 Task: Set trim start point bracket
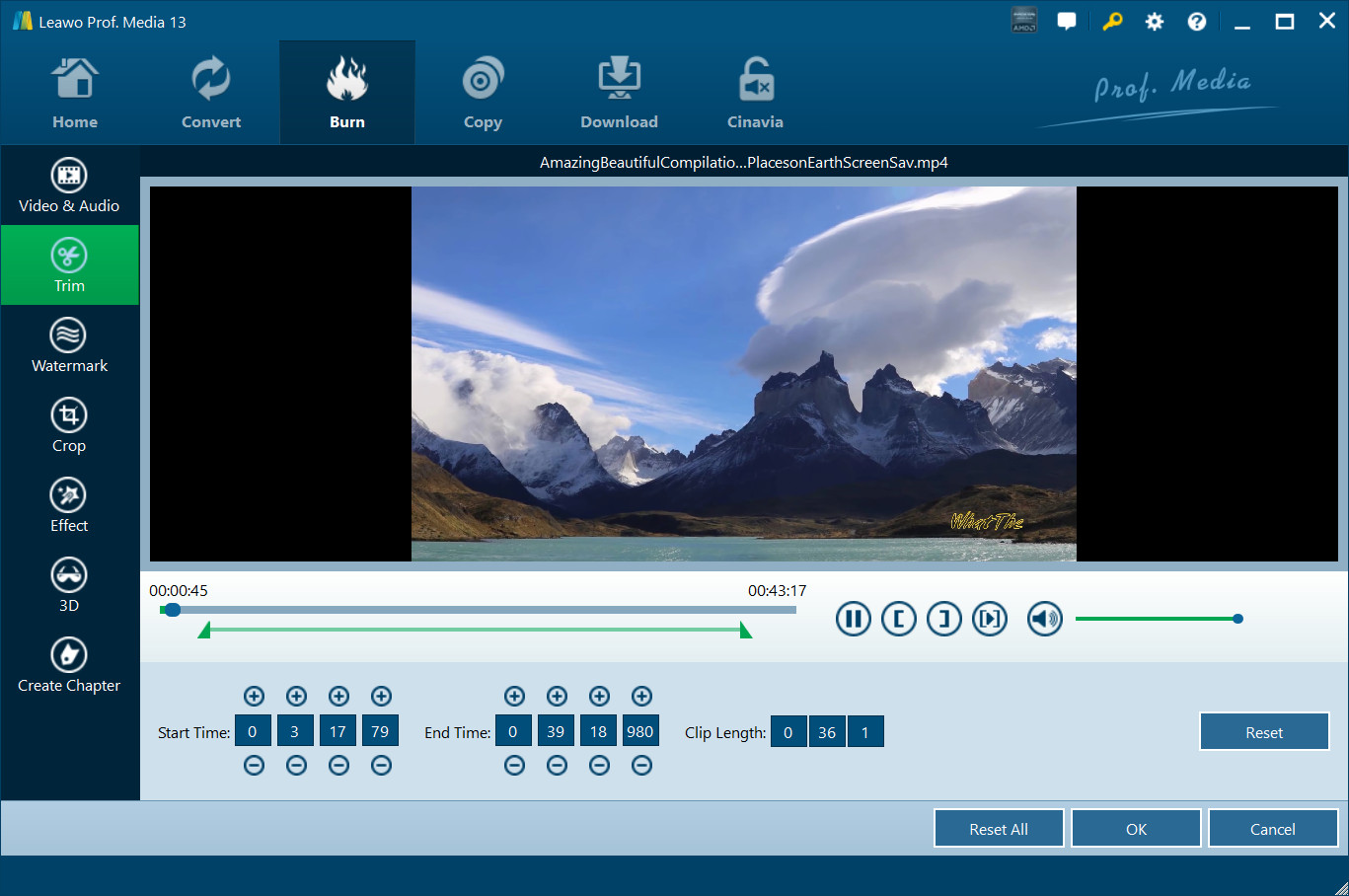point(898,619)
